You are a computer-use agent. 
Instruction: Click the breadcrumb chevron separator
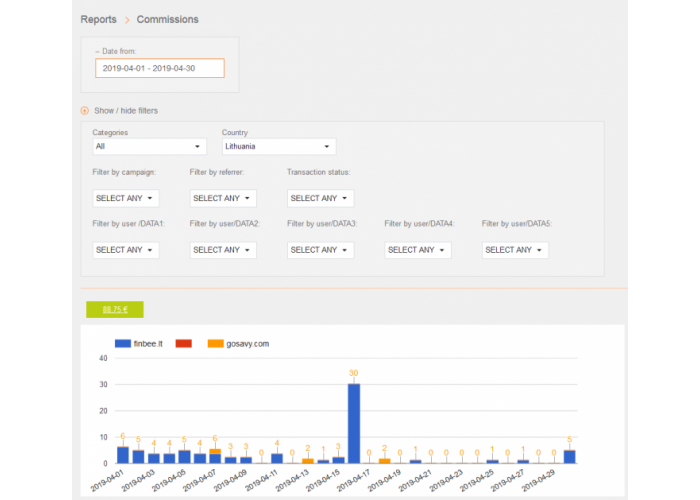pyautogui.click(x=127, y=20)
